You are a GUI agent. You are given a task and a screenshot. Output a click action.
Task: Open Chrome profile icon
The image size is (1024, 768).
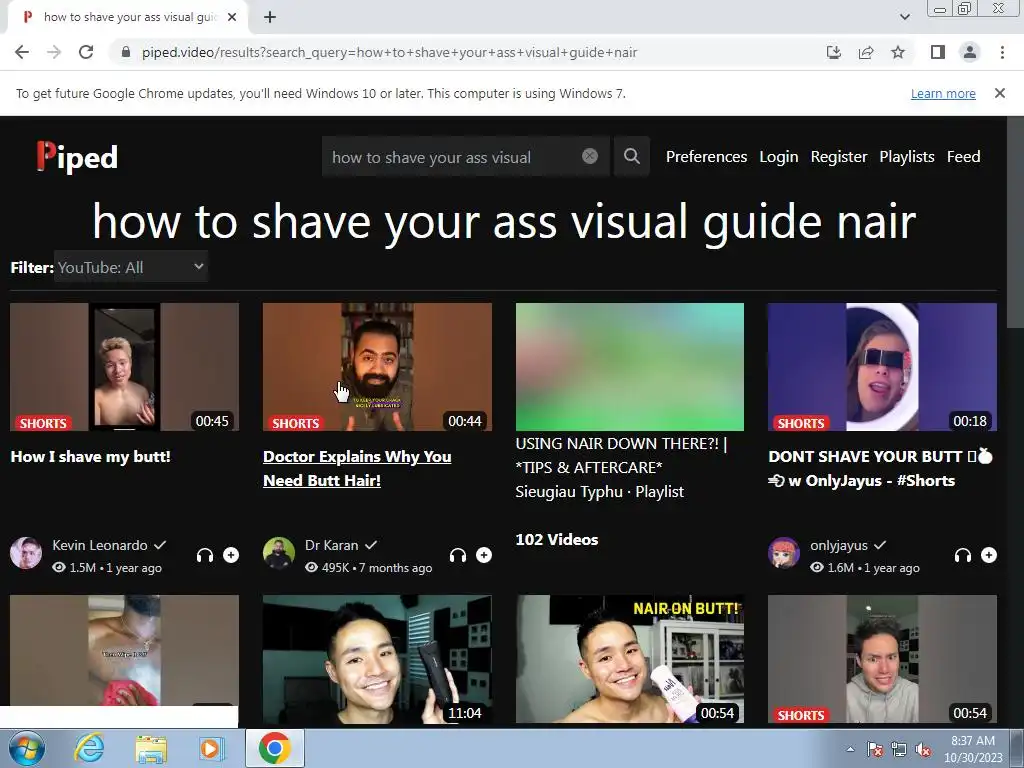pos(970,52)
